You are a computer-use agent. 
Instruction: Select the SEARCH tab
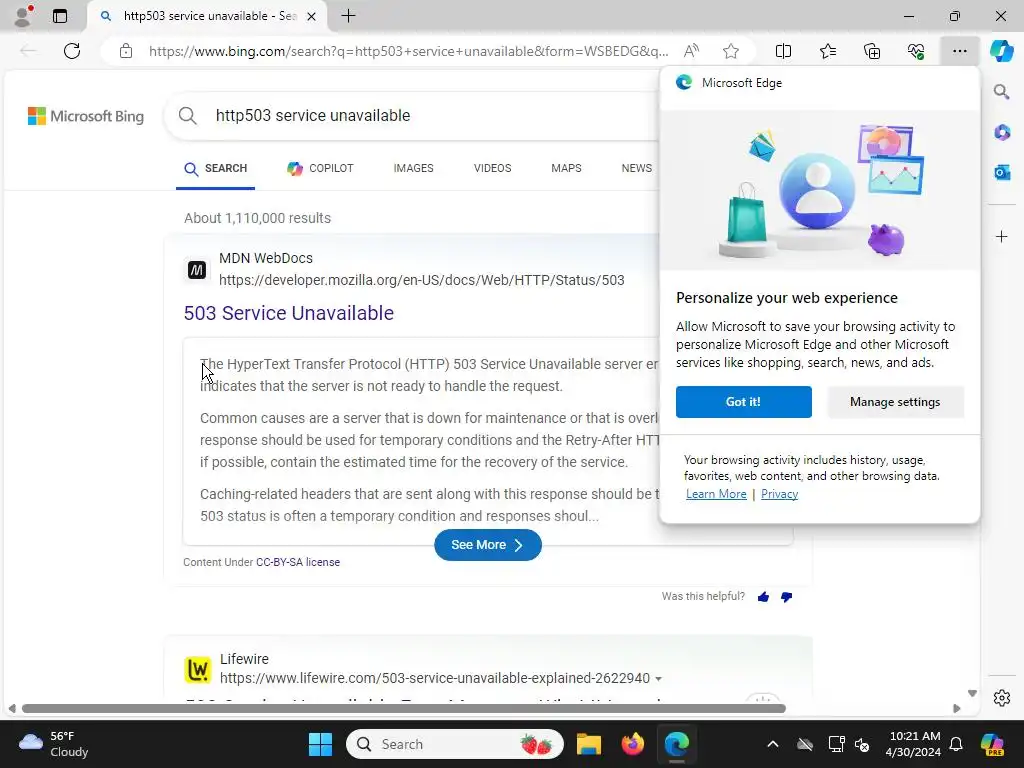pyautogui.click(x=216, y=168)
